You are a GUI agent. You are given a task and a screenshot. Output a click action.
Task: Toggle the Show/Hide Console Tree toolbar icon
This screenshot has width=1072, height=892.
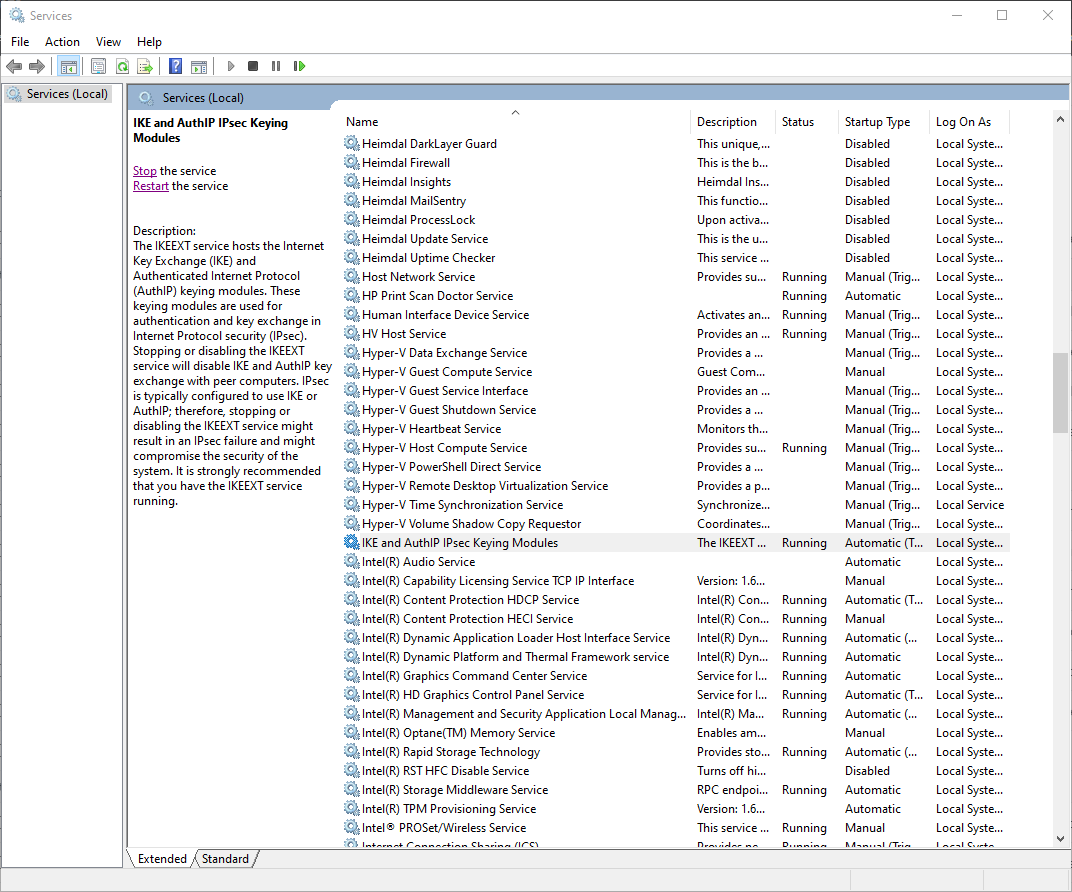pyautogui.click(x=68, y=66)
